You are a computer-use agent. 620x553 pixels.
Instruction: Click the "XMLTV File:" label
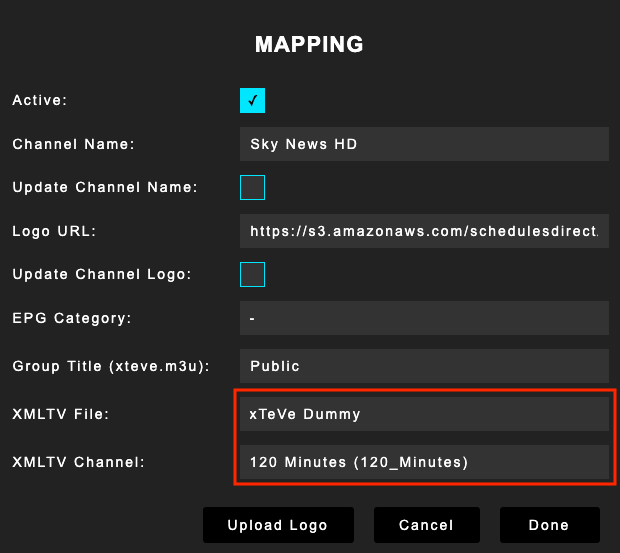59,413
